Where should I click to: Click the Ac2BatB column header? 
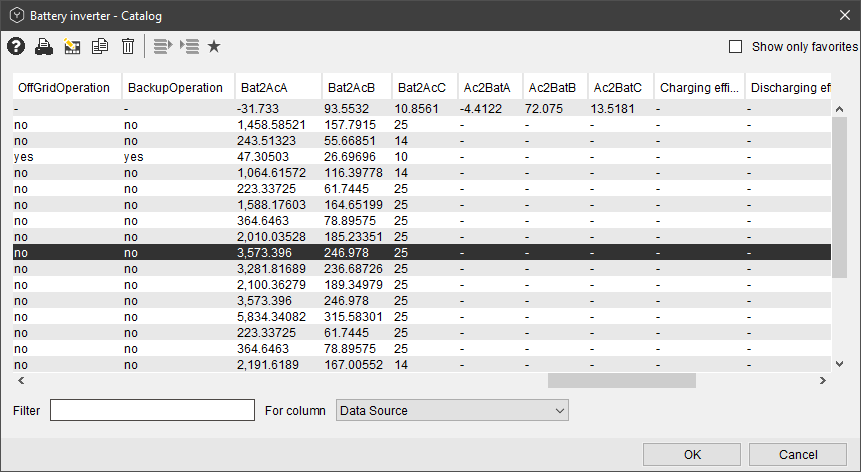[553, 88]
